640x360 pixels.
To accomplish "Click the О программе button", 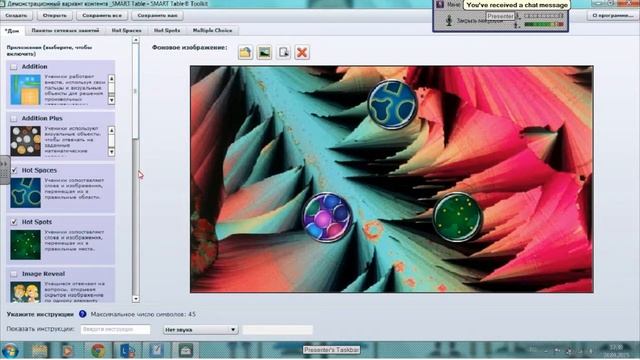I will 612,16.
